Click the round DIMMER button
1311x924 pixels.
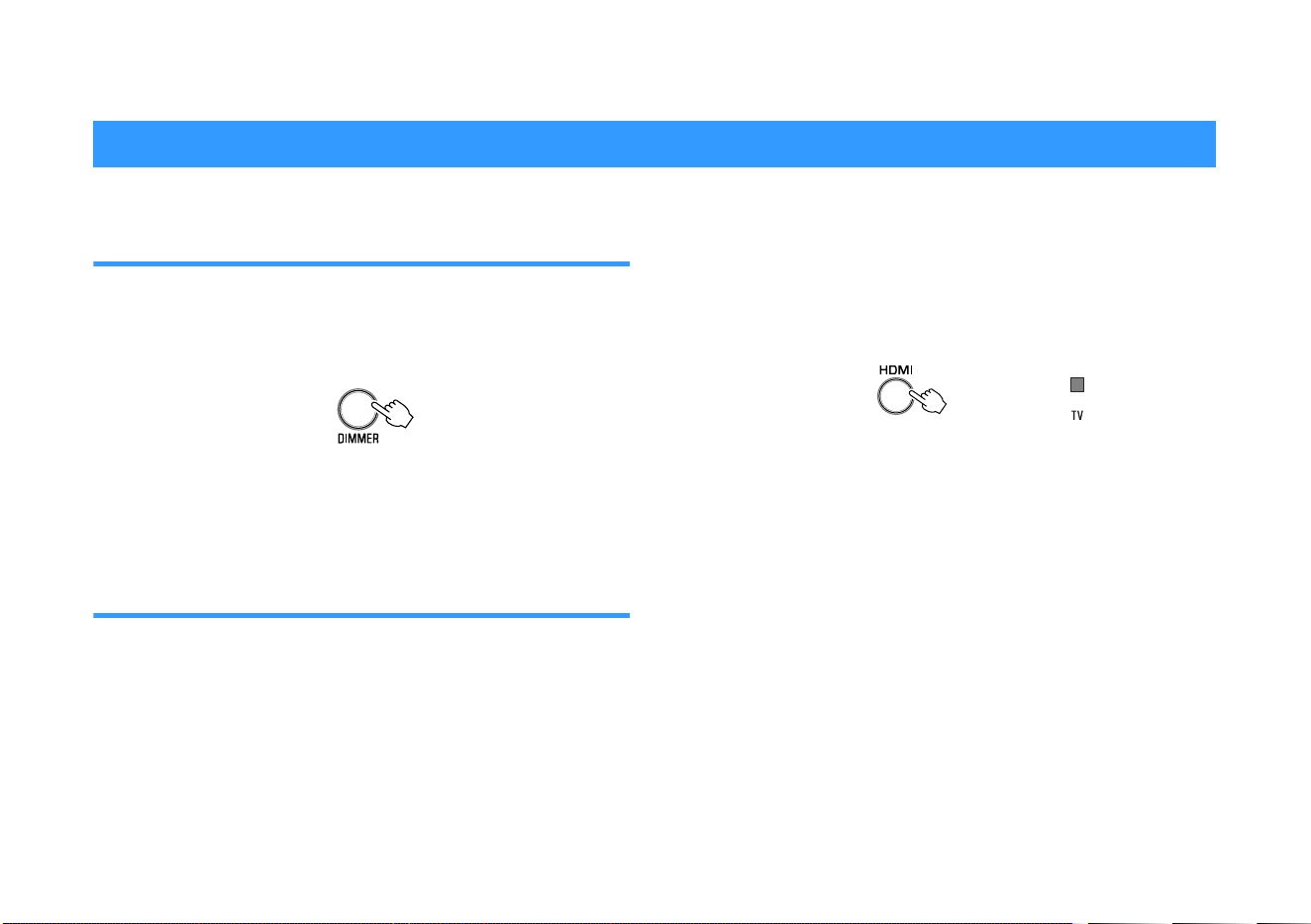click(357, 409)
